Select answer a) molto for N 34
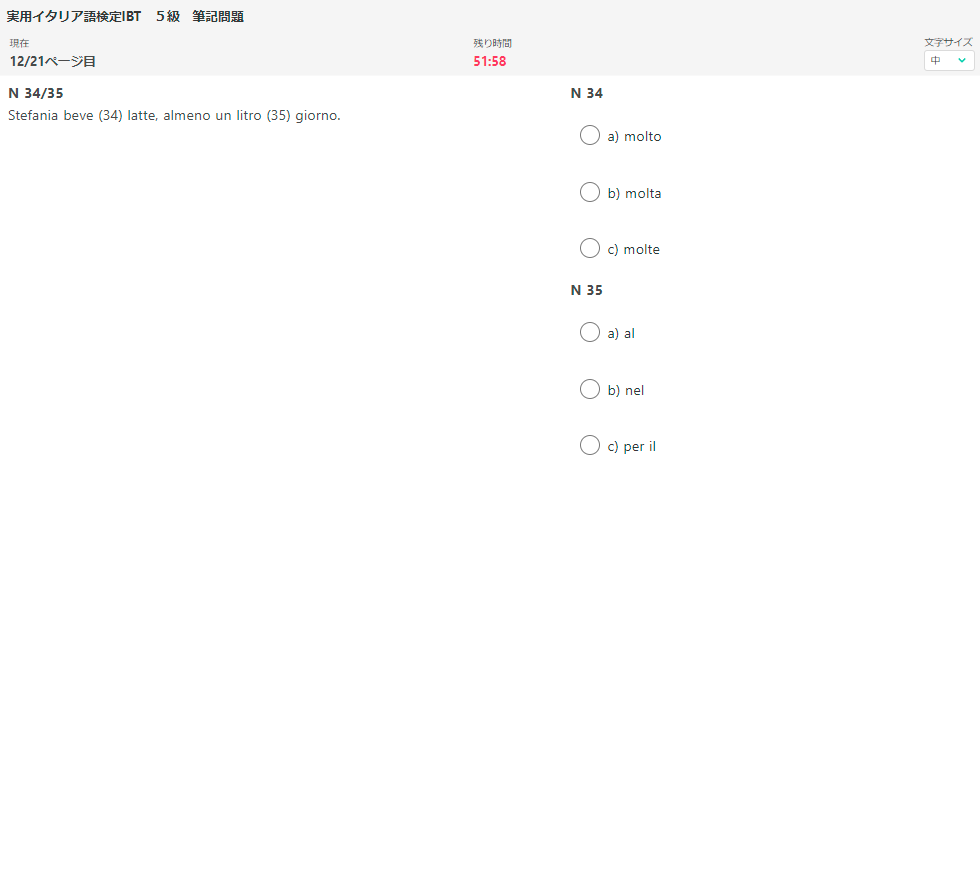Image resolution: width=980 pixels, height=884 pixels. (589, 135)
